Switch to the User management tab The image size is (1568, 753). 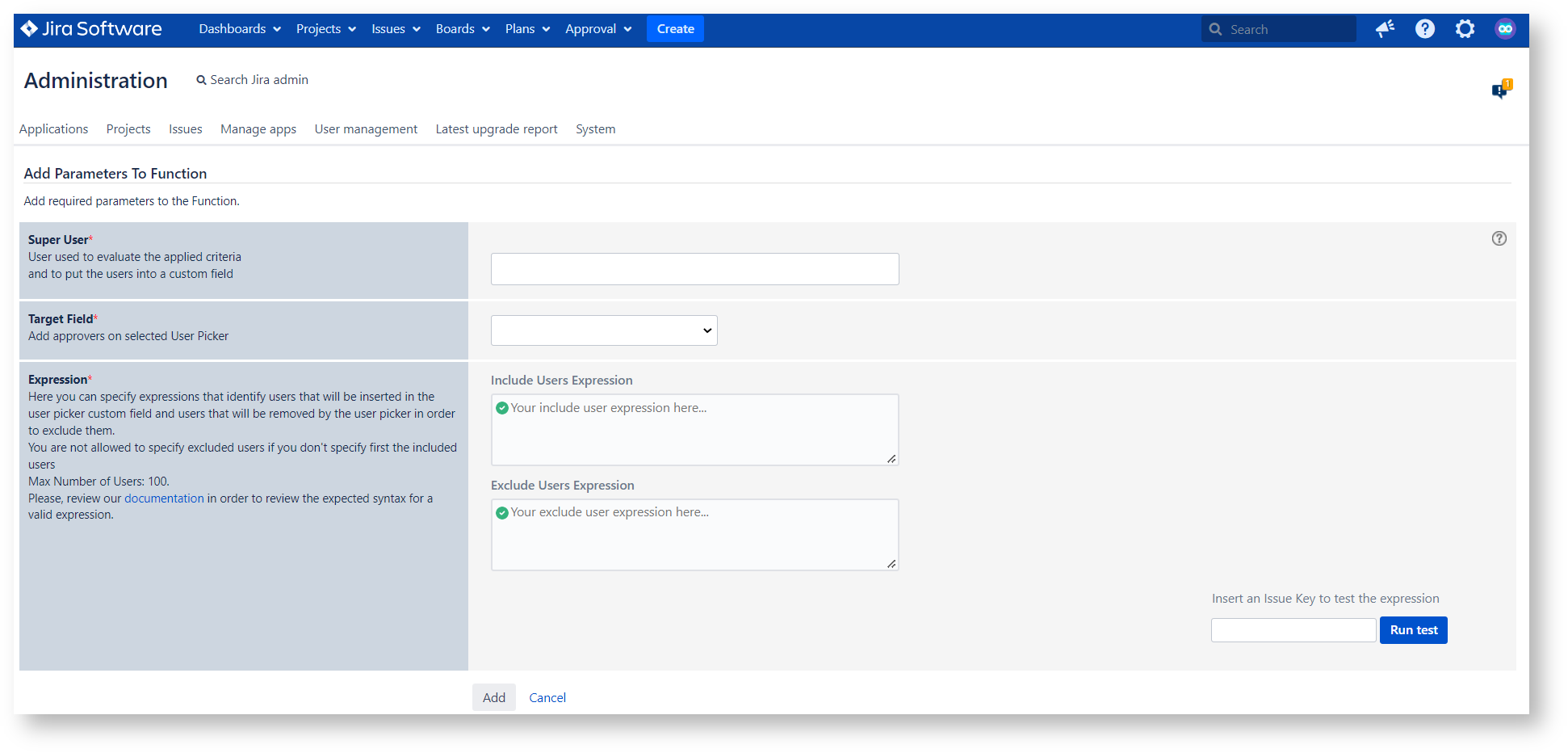pyautogui.click(x=366, y=129)
